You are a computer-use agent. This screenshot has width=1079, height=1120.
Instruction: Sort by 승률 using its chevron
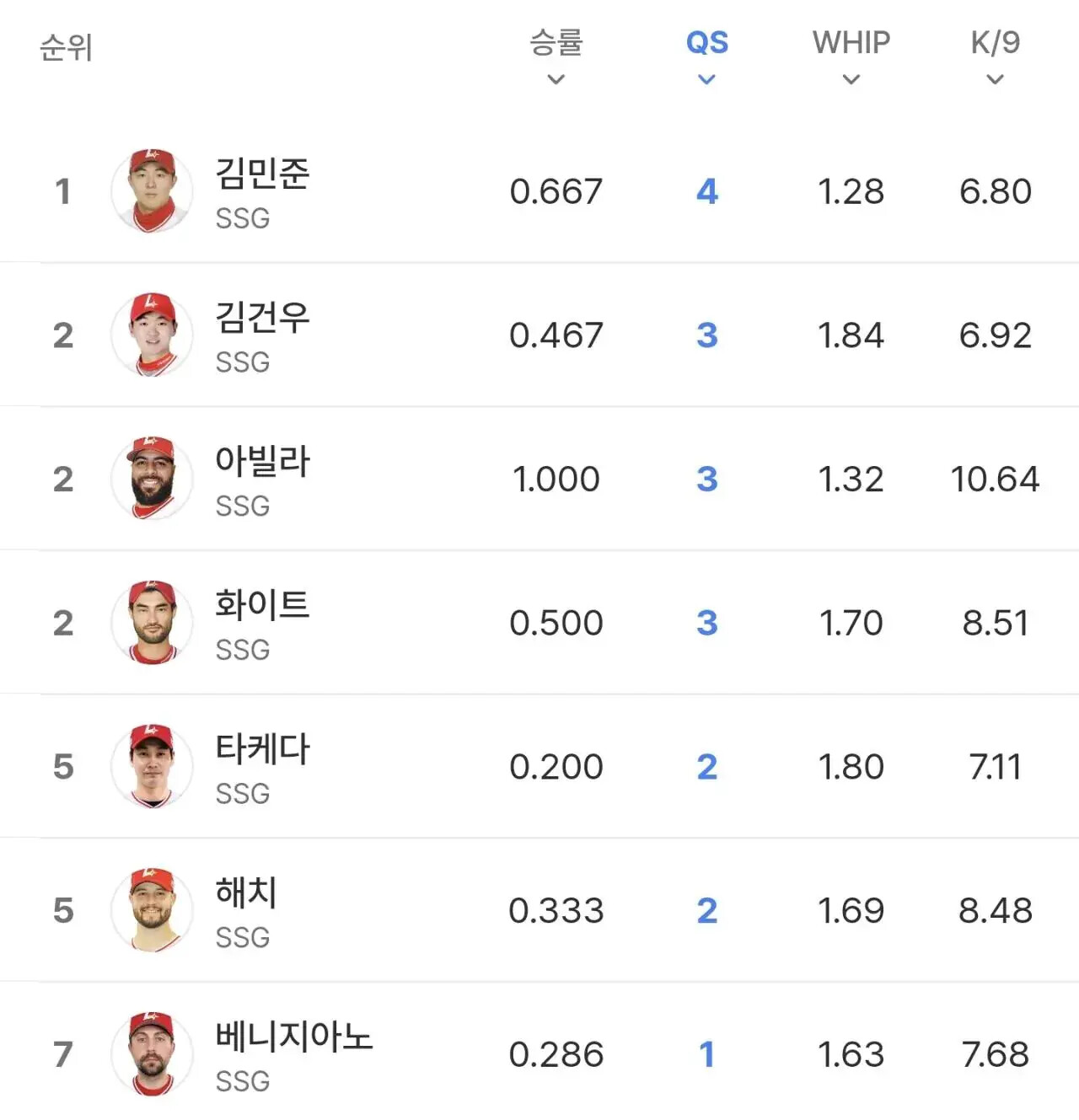(x=556, y=79)
